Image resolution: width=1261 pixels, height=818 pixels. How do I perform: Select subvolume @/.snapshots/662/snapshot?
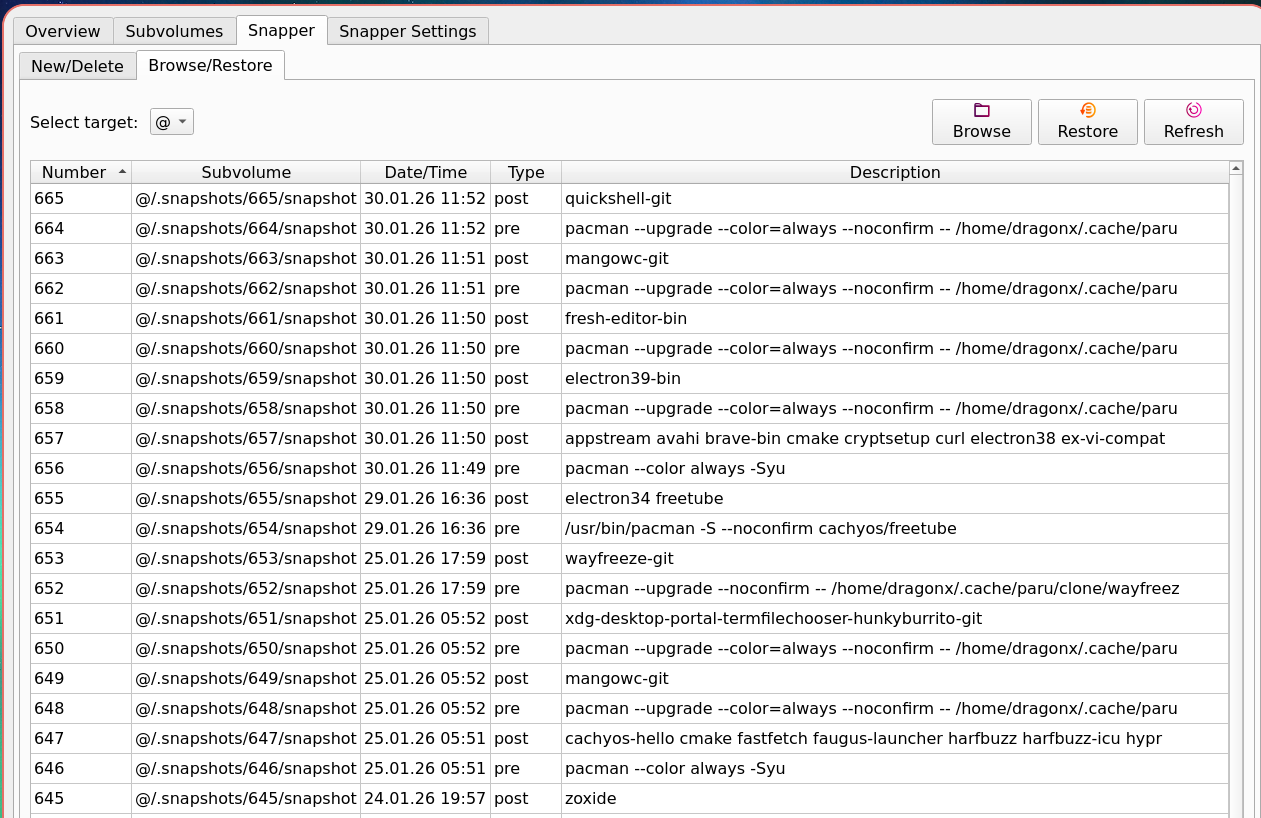[x=246, y=288]
